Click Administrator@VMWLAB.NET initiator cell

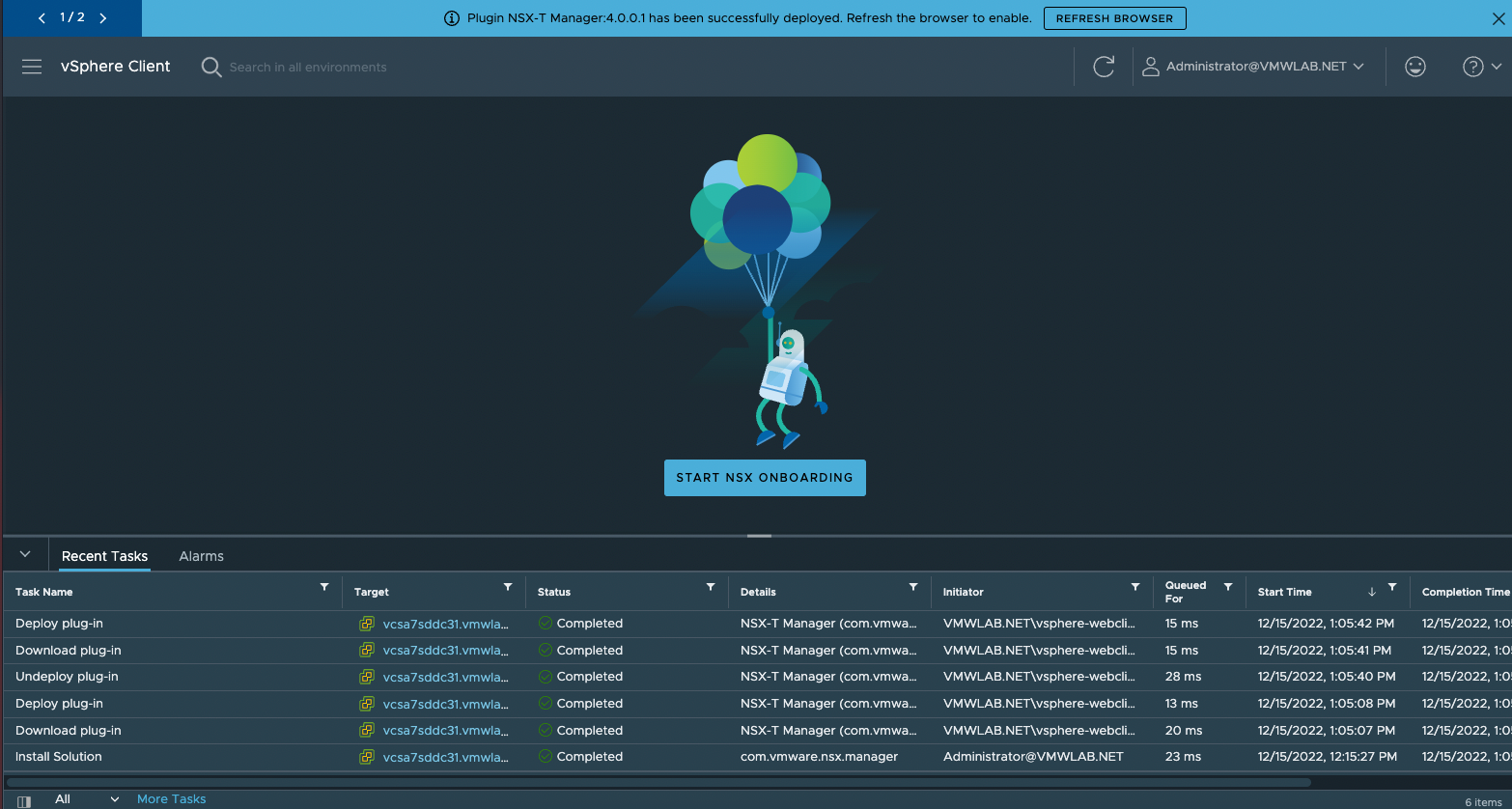1033,757
